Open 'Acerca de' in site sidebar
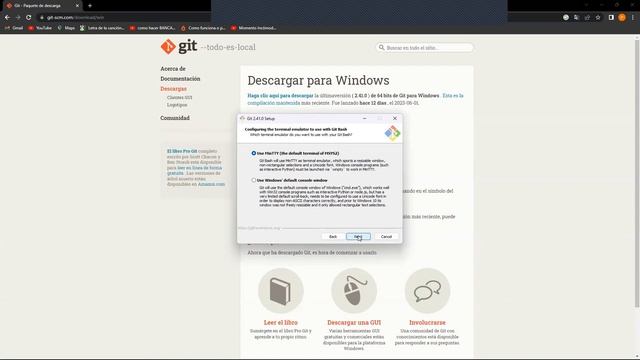This screenshot has height=360, width=640. (x=173, y=69)
